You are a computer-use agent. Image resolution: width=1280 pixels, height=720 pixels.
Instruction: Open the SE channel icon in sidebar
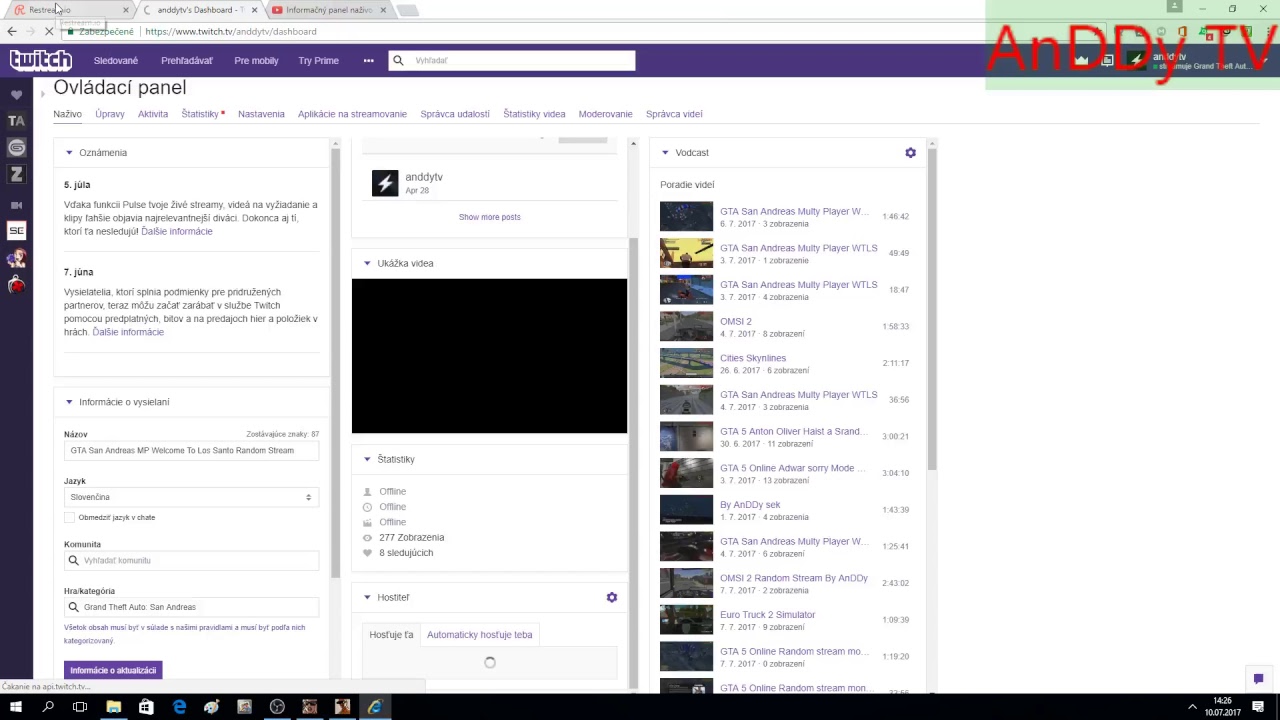[16, 231]
